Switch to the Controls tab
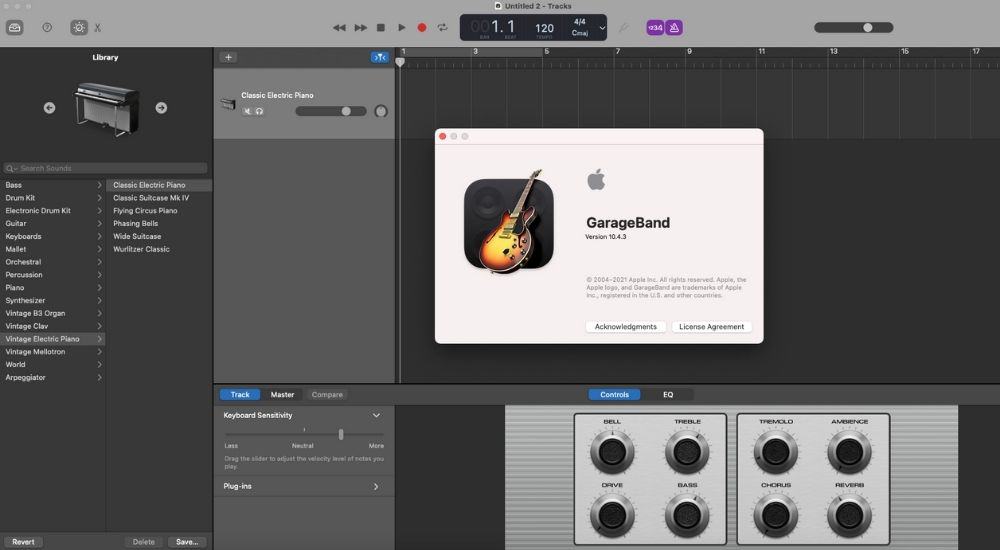 click(x=614, y=394)
